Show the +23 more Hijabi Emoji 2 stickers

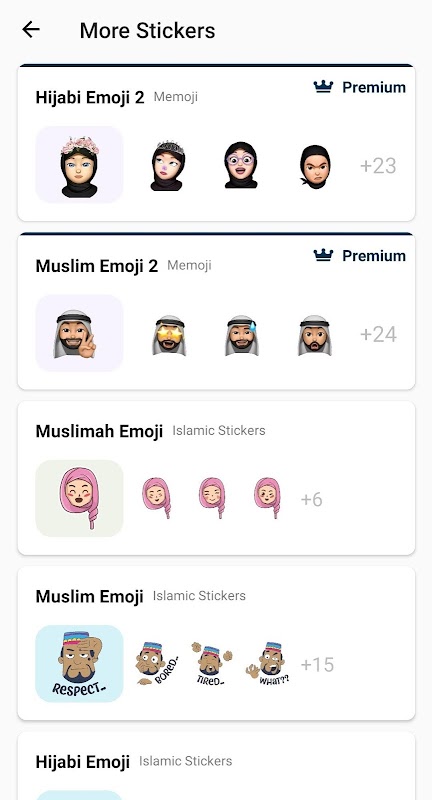tap(378, 166)
